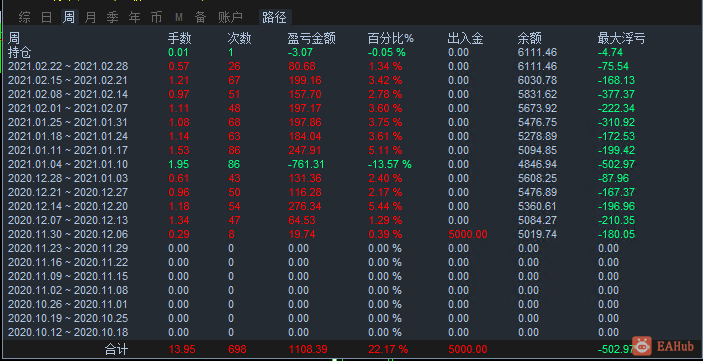
Task: Click the 余额 column header
Action: point(529,39)
